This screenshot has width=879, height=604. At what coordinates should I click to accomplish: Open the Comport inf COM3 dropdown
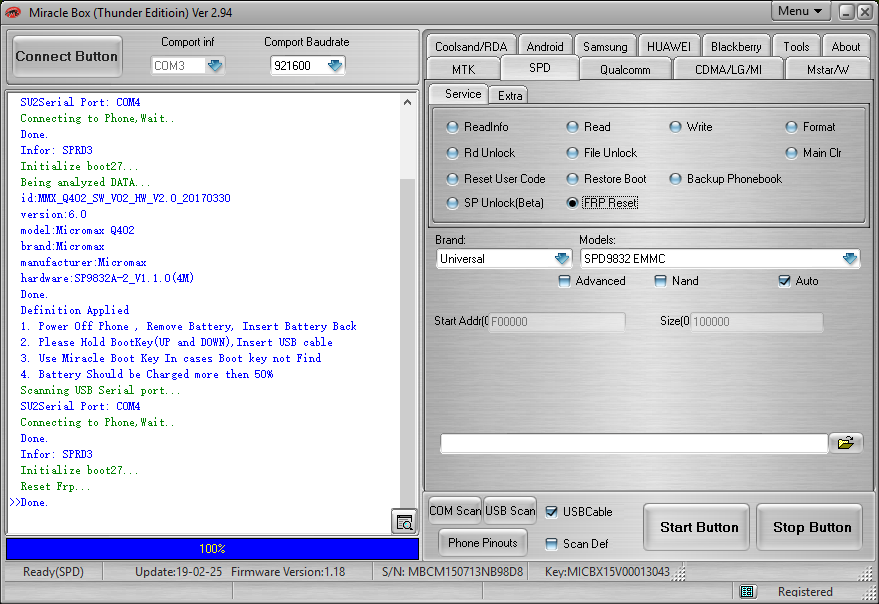(215, 66)
